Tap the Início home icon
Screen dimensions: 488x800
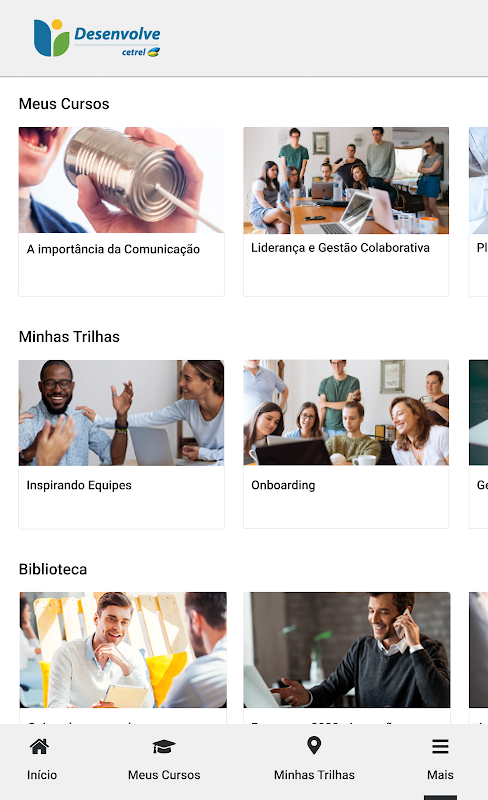coord(39,746)
